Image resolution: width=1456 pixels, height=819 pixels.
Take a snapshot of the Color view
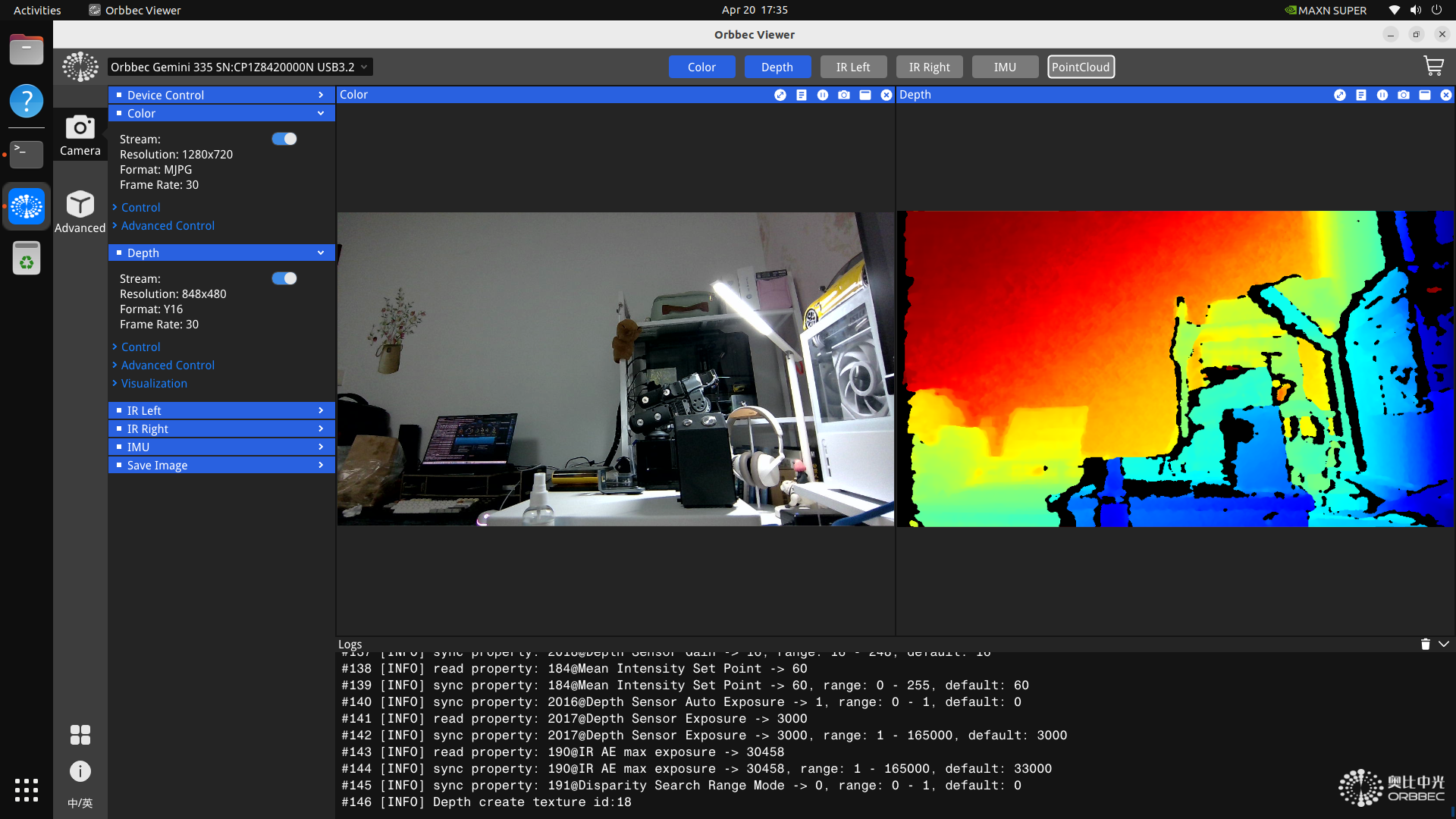click(x=844, y=95)
